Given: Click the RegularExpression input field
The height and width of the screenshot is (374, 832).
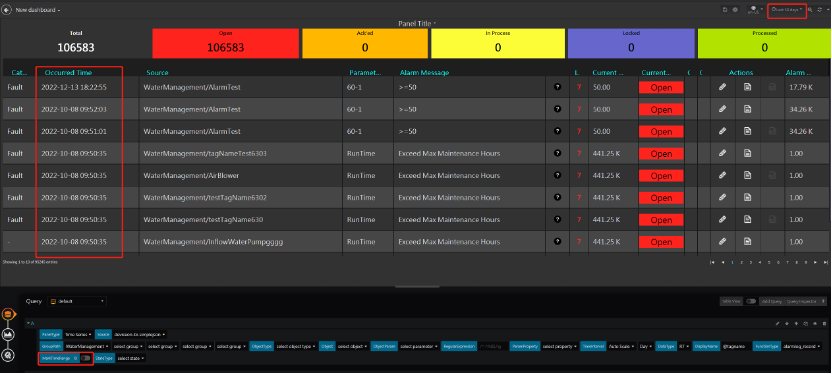Looking at the screenshot, I should [x=493, y=346].
